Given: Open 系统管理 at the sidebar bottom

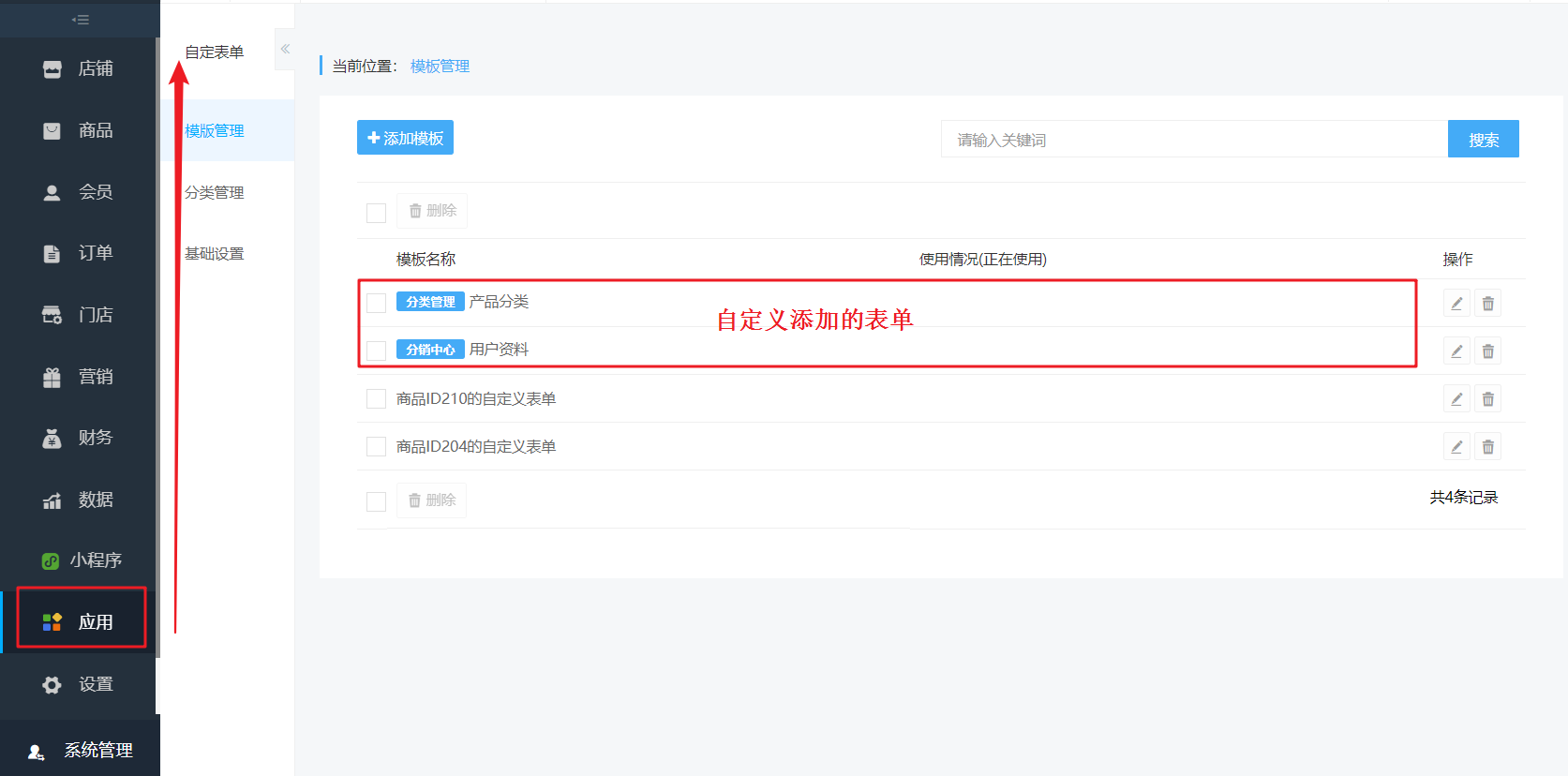Looking at the screenshot, I should pos(81,751).
